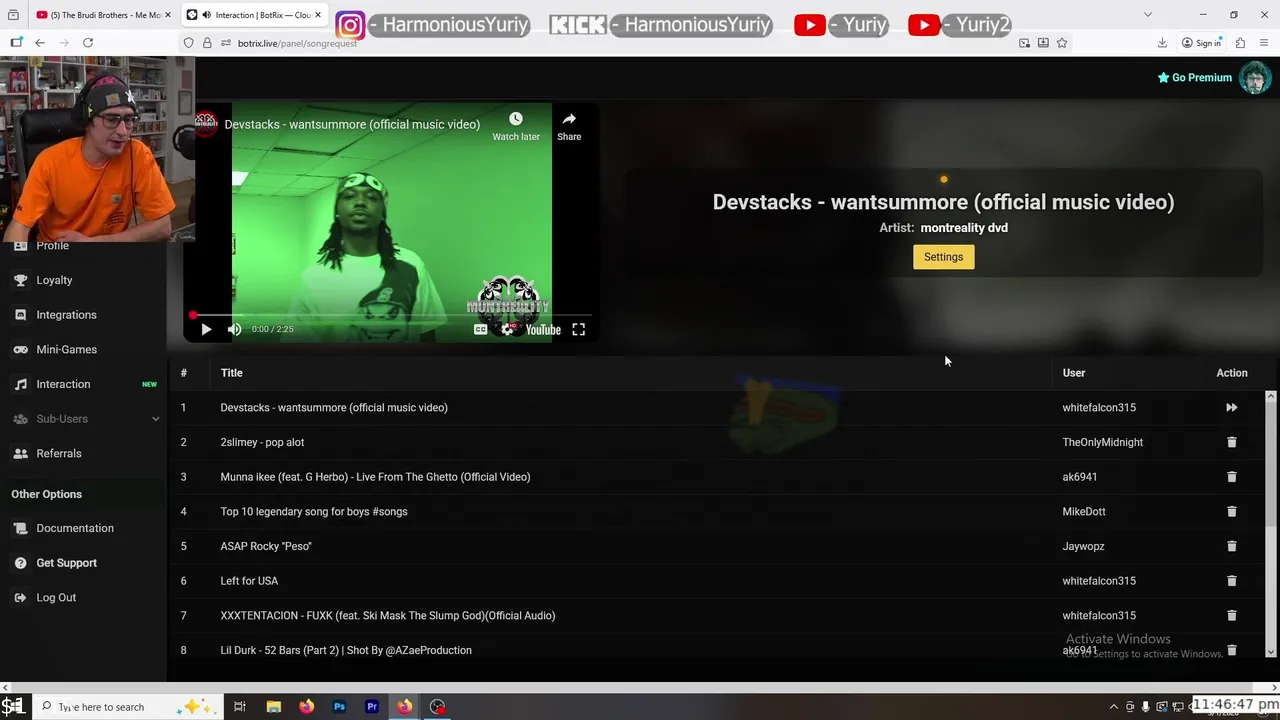Click 'Lil Durk - 52 Bars (Part 2)' title
The height and width of the screenshot is (720, 1280).
point(346,650)
